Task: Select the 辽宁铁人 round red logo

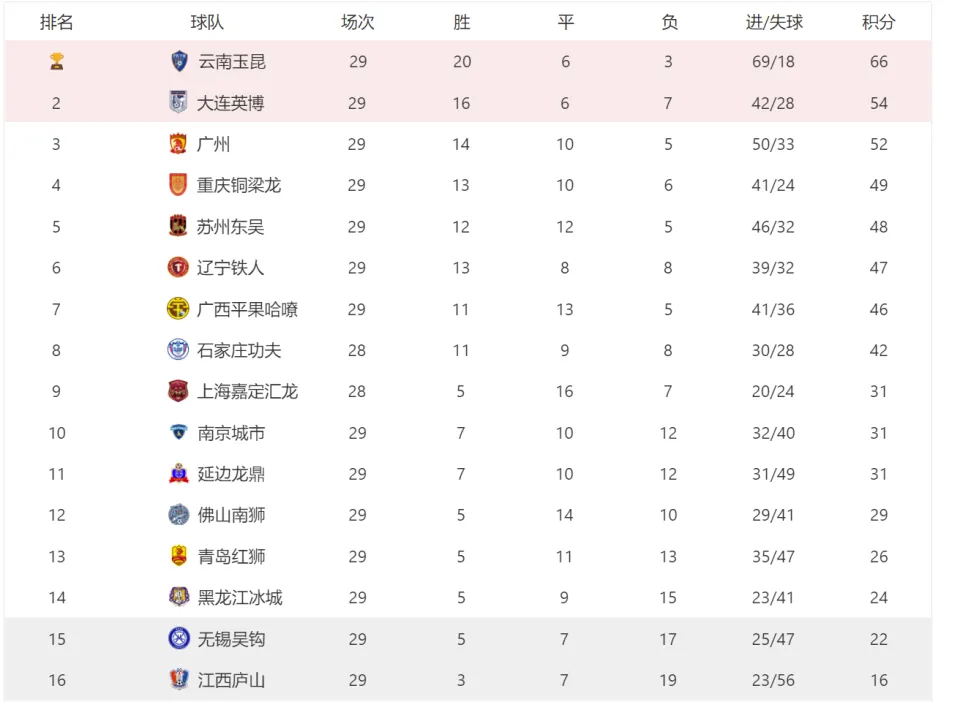Action: point(178,267)
